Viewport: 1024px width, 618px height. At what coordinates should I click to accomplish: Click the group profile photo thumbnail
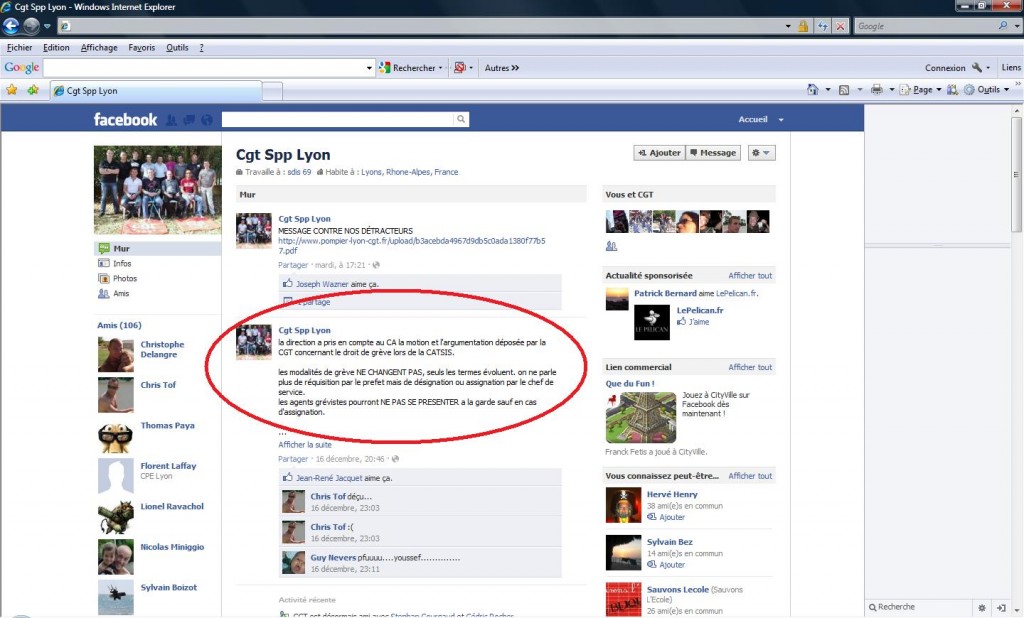(x=157, y=189)
